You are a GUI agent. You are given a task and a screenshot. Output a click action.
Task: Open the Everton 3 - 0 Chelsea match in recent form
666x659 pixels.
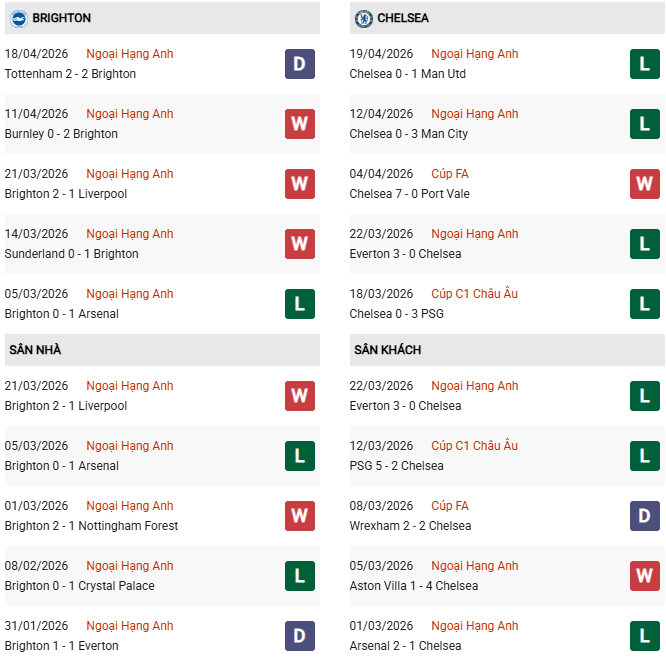[405, 254]
